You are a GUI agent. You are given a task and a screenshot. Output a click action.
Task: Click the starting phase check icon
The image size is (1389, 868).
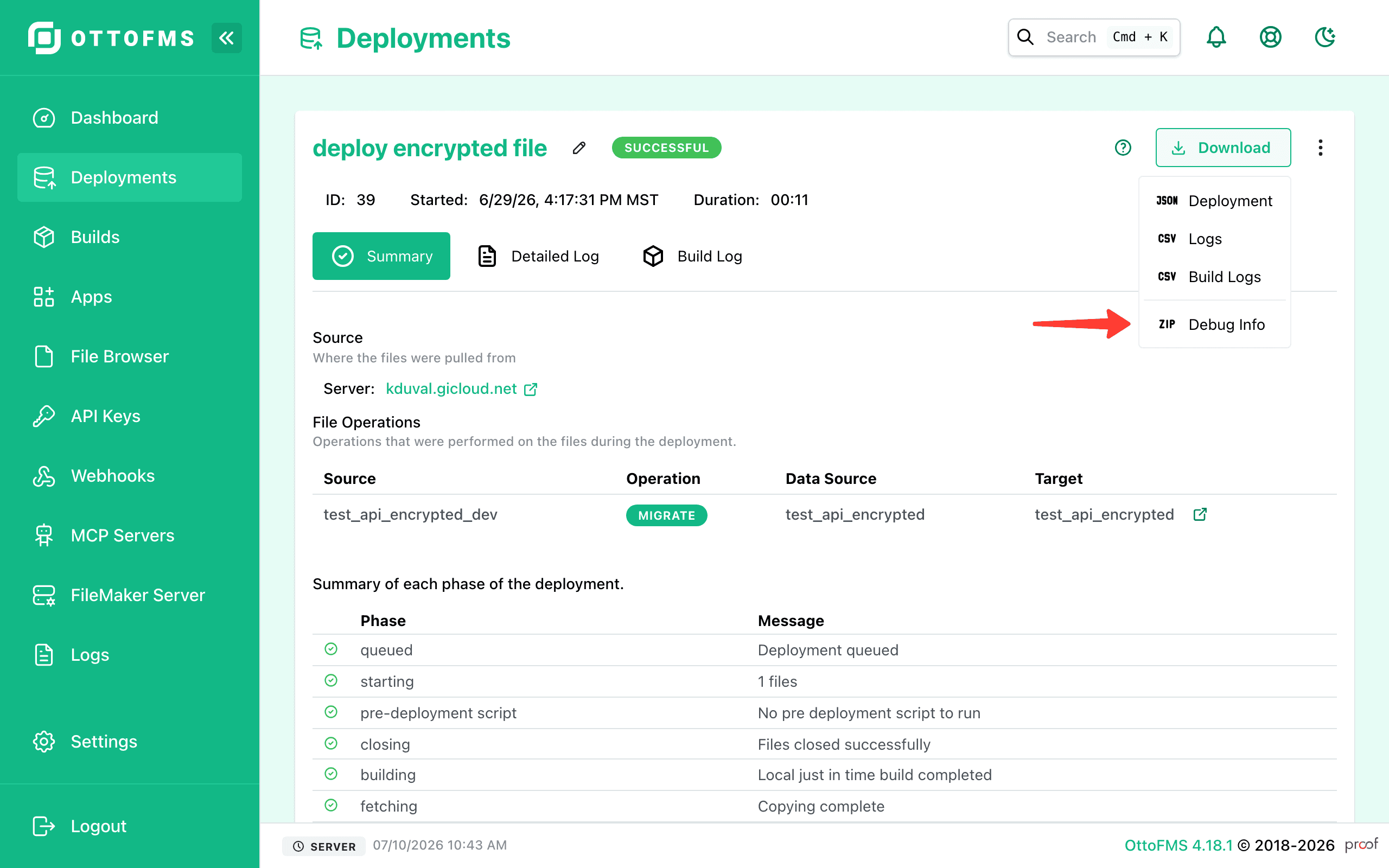click(x=331, y=681)
